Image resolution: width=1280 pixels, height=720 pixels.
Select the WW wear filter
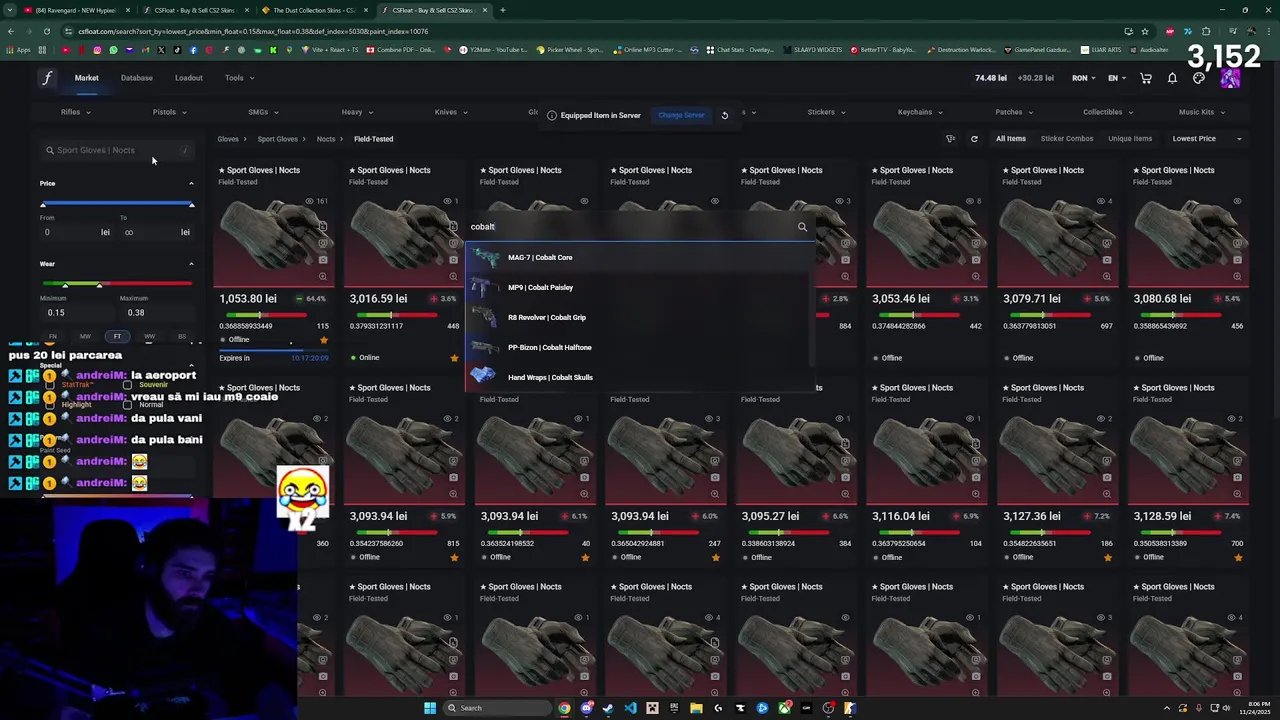click(149, 336)
